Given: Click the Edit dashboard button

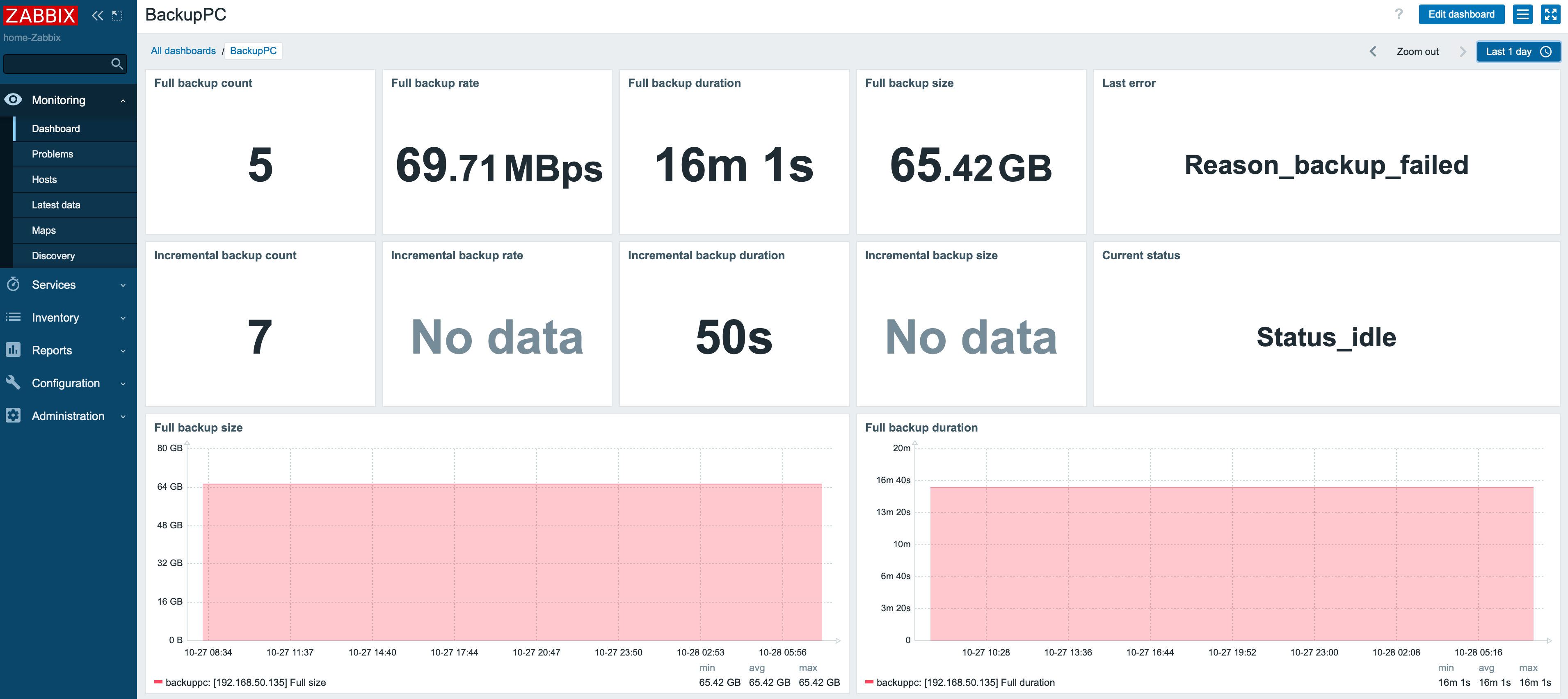Looking at the screenshot, I should [x=1461, y=14].
